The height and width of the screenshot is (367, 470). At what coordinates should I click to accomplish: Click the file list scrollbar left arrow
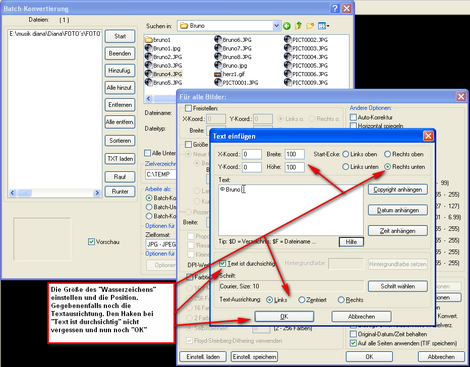(x=149, y=98)
